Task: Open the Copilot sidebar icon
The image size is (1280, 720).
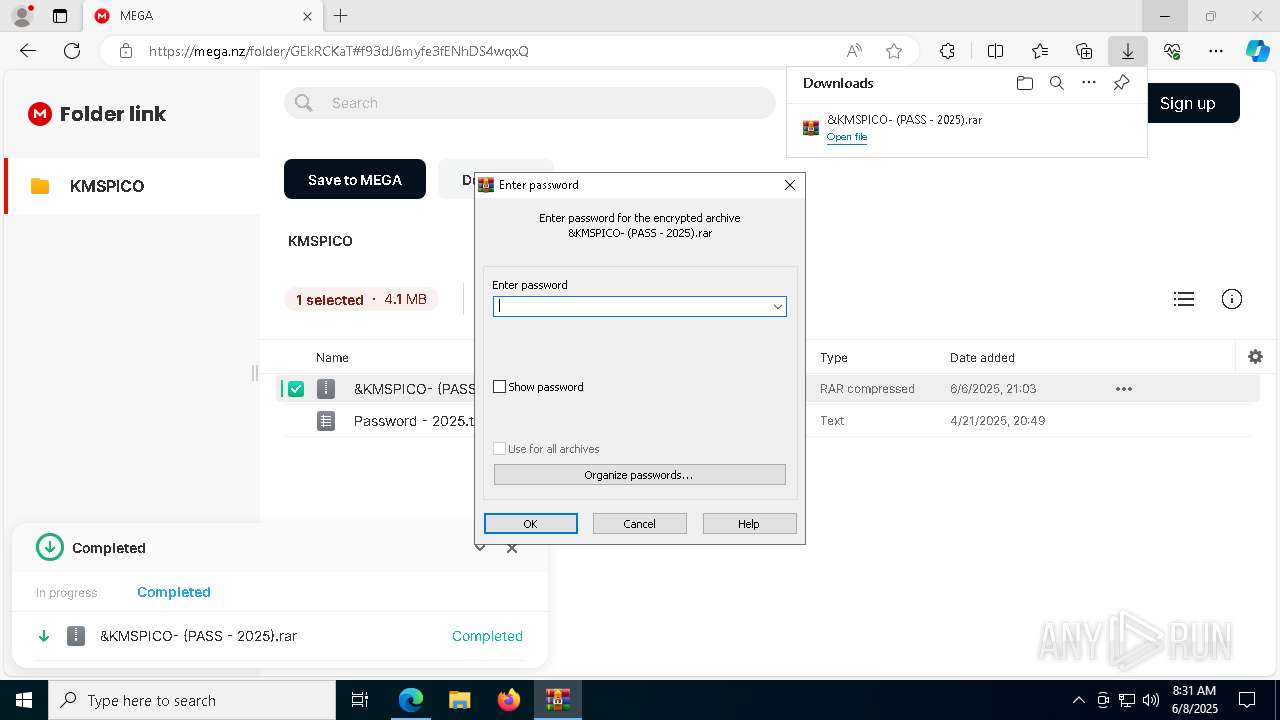Action: [1257, 51]
